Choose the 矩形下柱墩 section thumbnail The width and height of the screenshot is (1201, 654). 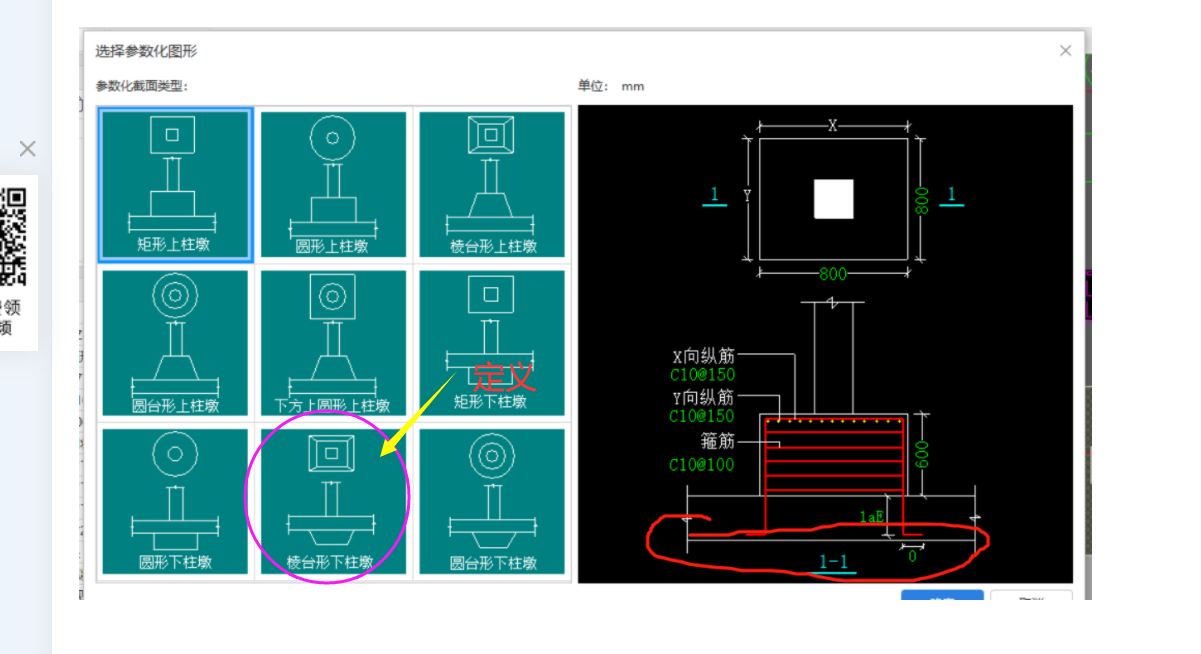(x=492, y=343)
